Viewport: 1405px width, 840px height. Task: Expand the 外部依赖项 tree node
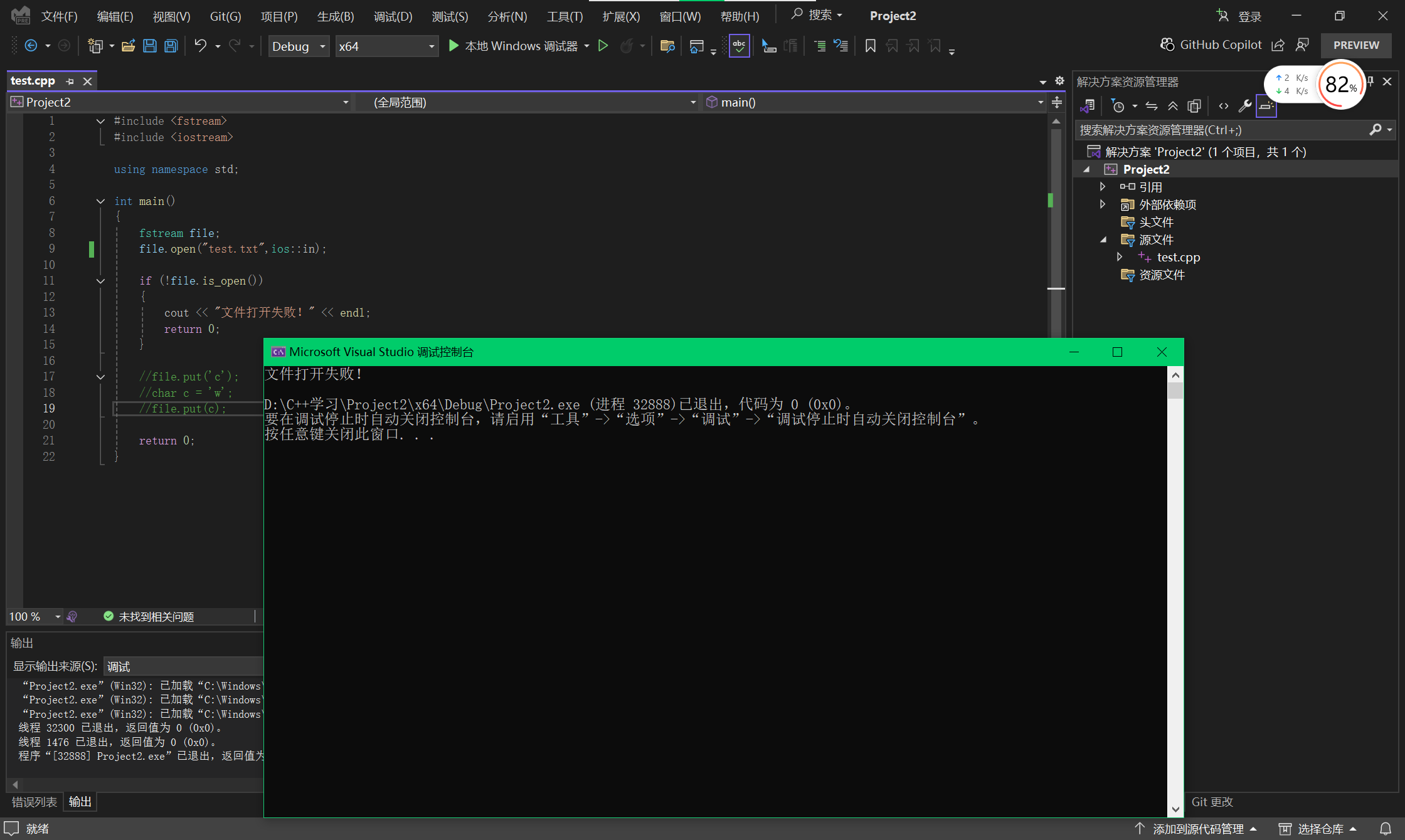click(x=1102, y=204)
